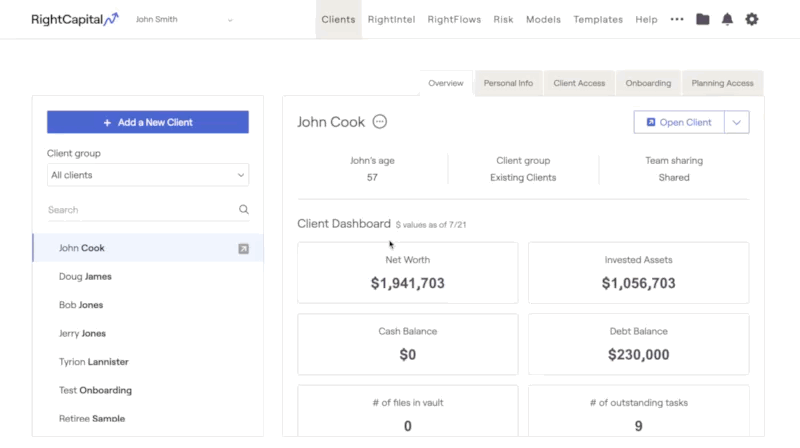Switch to the Client Access tab
This screenshot has width=800, height=448.
(x=579, y=83)
